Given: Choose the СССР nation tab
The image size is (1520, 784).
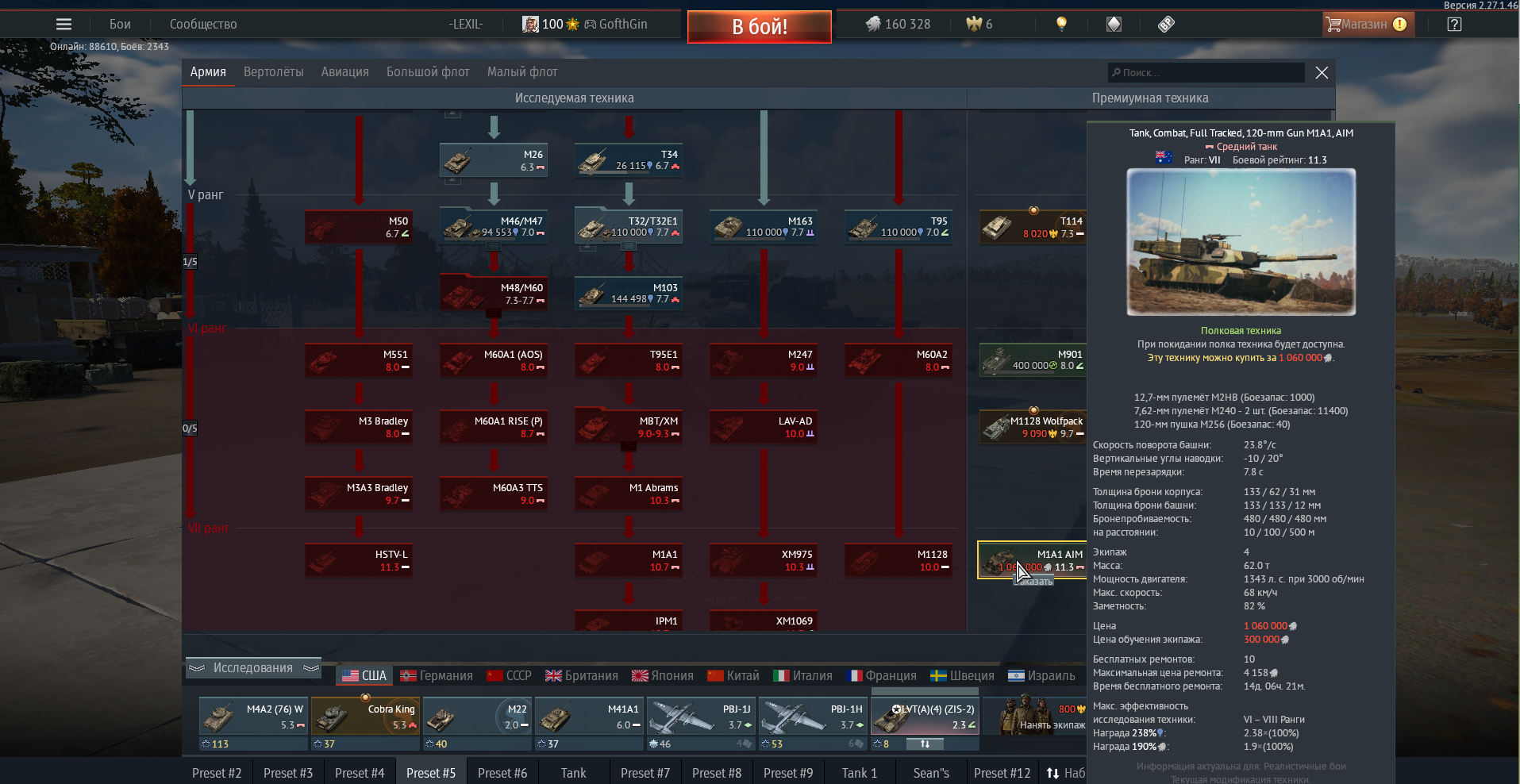Looking at the screenshot, I should pyautogui.click(x=509, y=675).
